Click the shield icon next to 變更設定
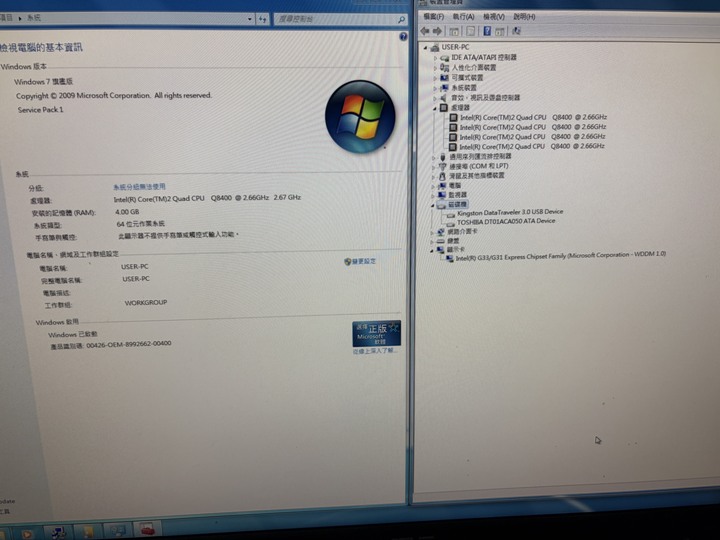The image size is (720, 540). [x=348, y=262]
